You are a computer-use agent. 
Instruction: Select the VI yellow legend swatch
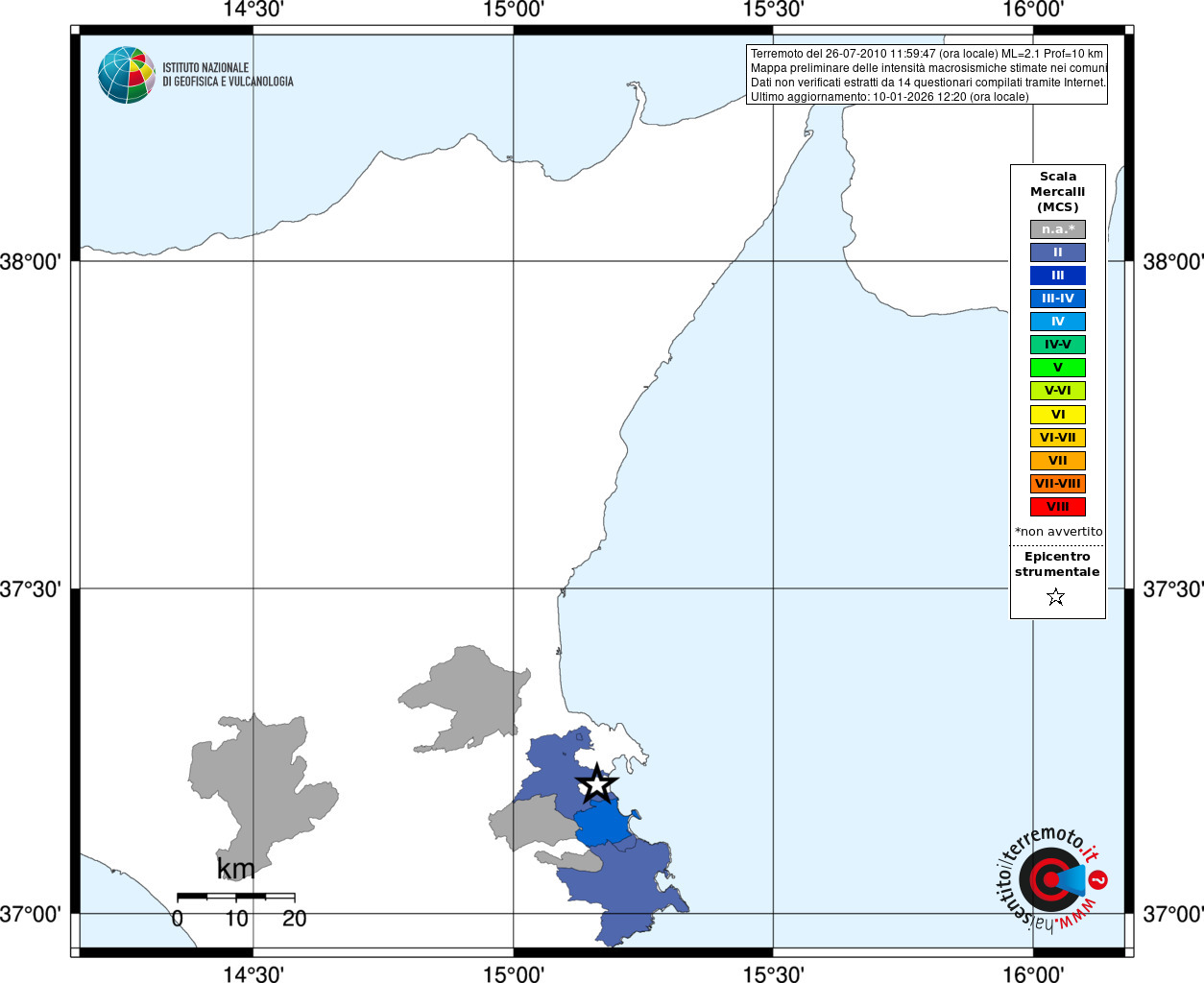(x=1058, y=415)
